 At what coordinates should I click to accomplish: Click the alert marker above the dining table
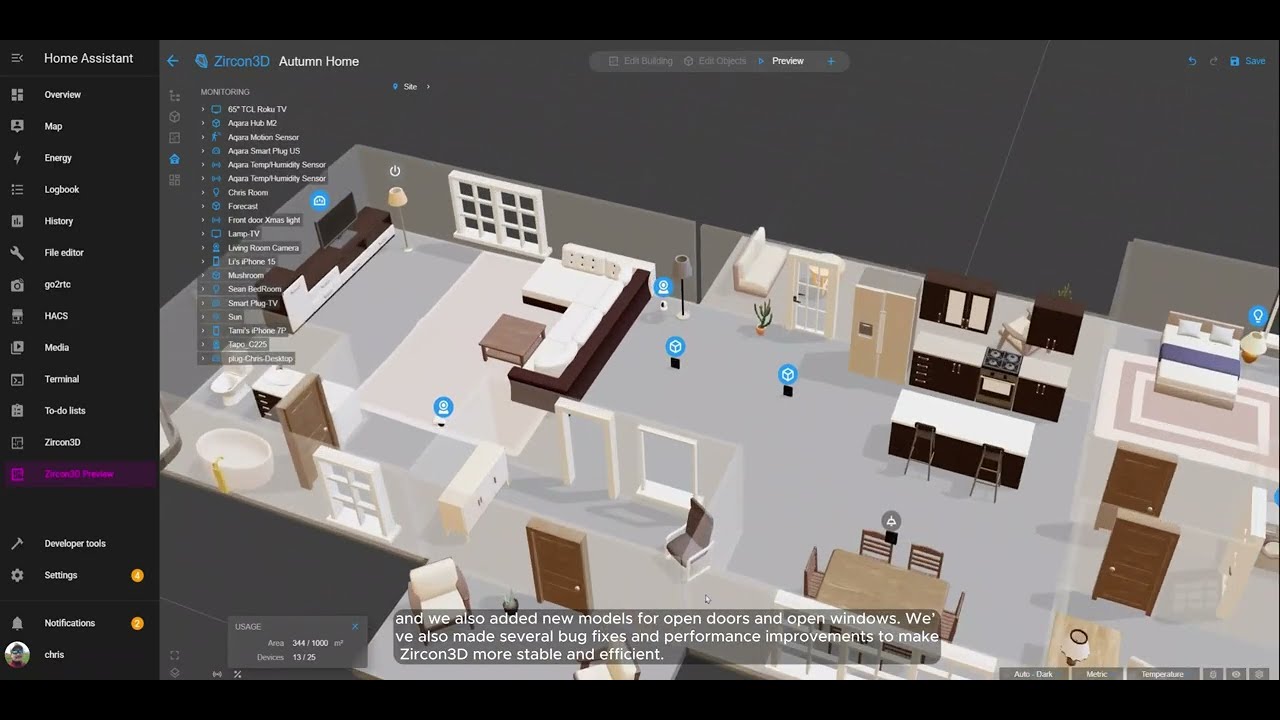tap(891, 521)
